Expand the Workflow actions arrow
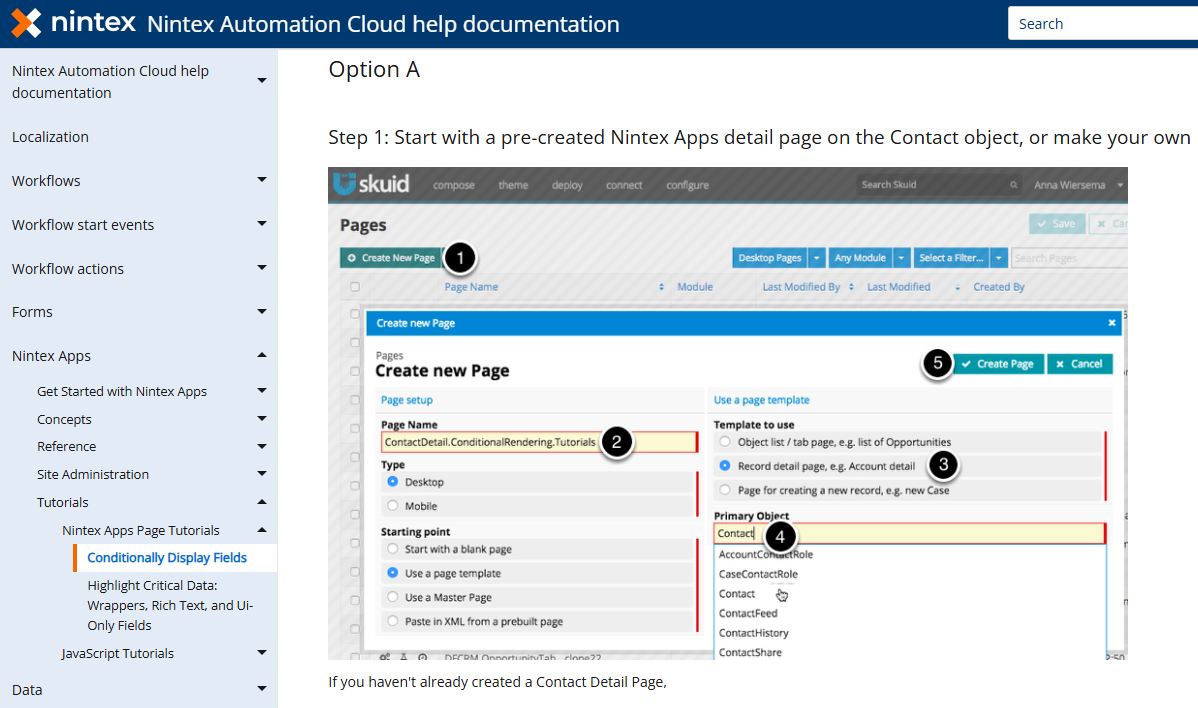The width and height of the screenshot is (1198, 708). [x=262, y=268]
